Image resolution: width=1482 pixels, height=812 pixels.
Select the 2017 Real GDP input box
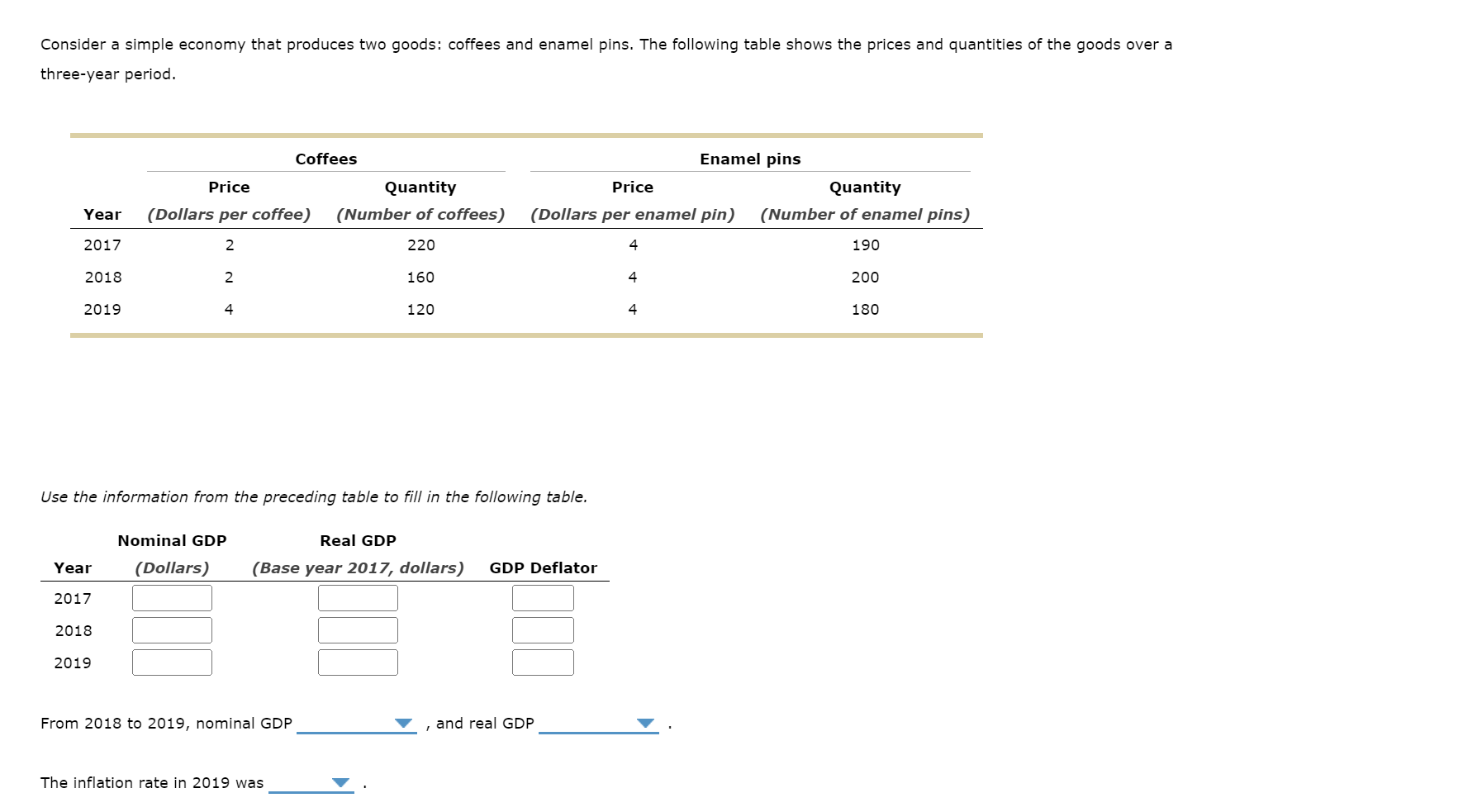click(357, 597)
